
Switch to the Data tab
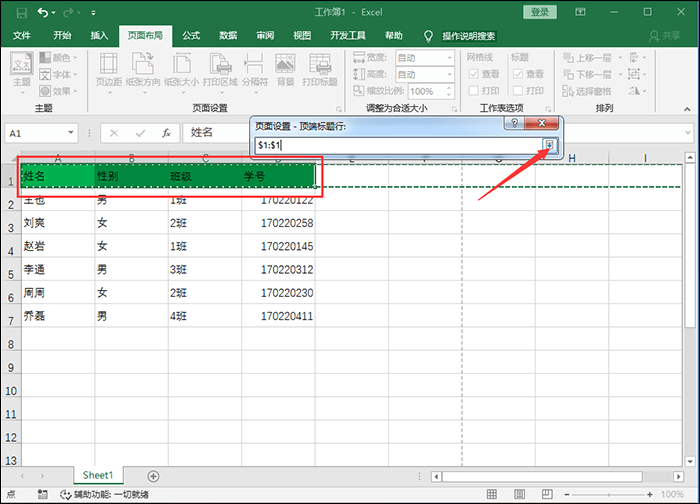(228, 36)
